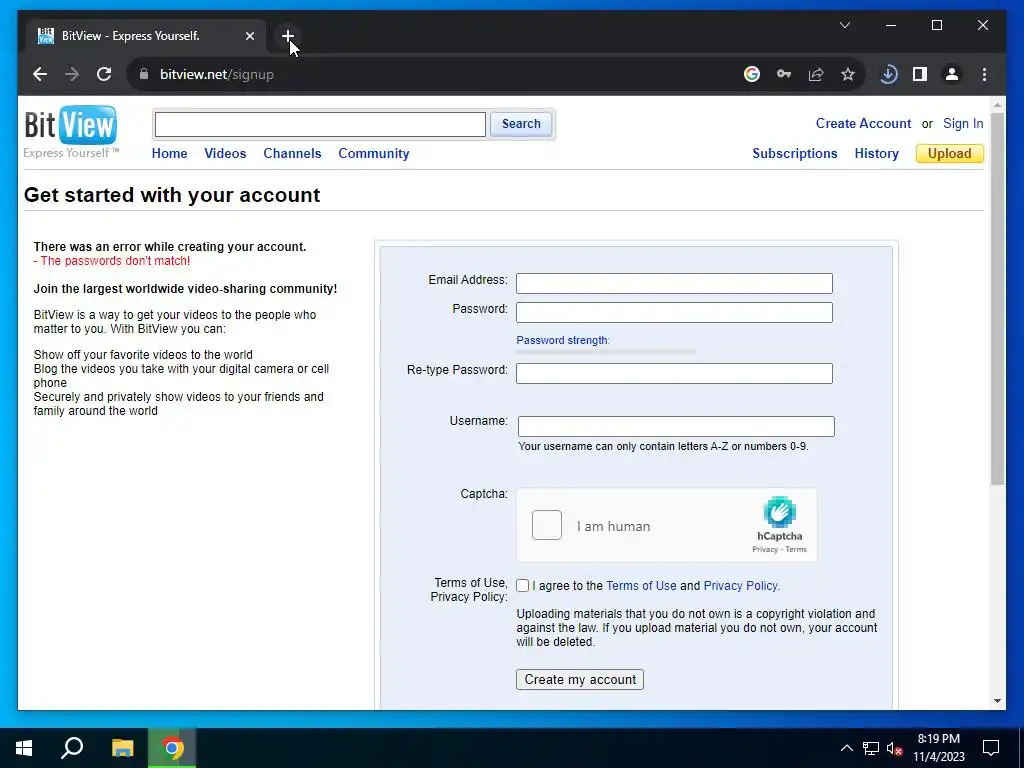The height and width of the screenshot is (768, 1024).
Task: Click the BitView logo
Action: click(x=71, y=132)
